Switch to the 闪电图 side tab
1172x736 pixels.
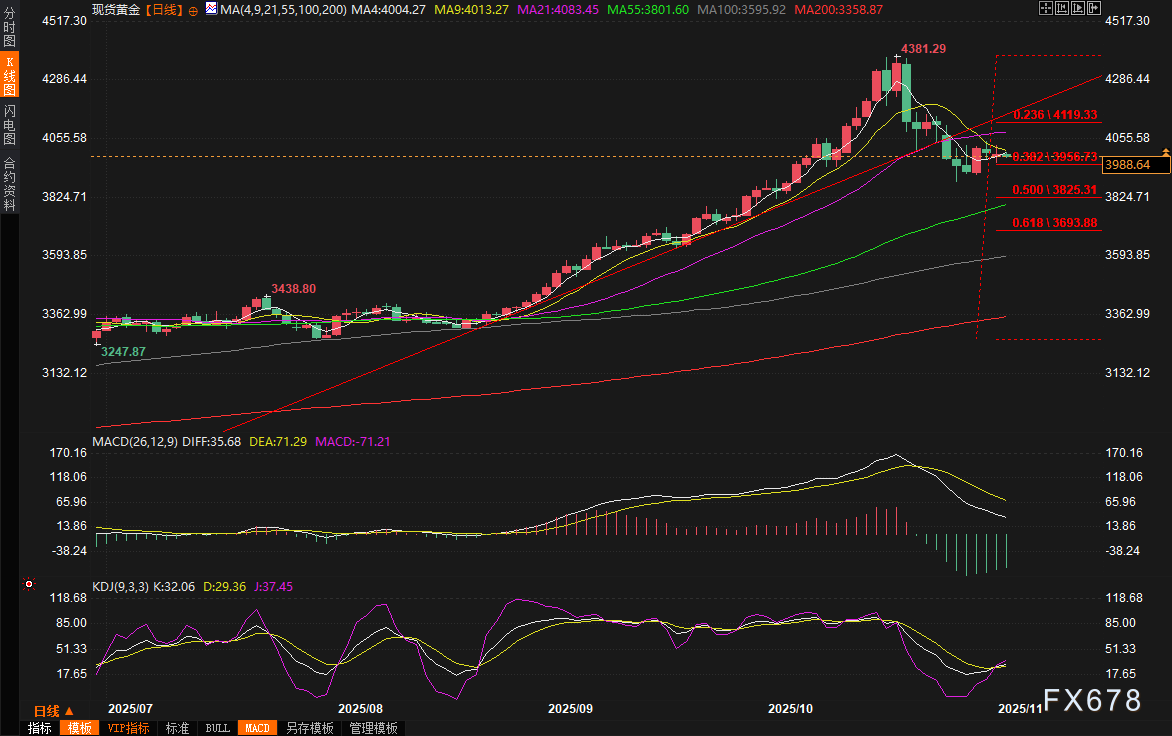click(x=9, y=123)
